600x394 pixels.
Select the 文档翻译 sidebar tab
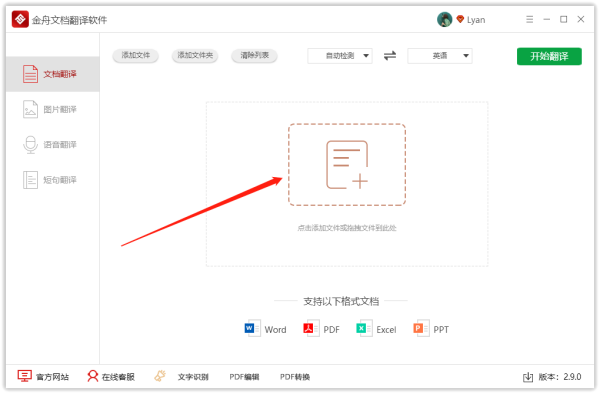point(52,74)
